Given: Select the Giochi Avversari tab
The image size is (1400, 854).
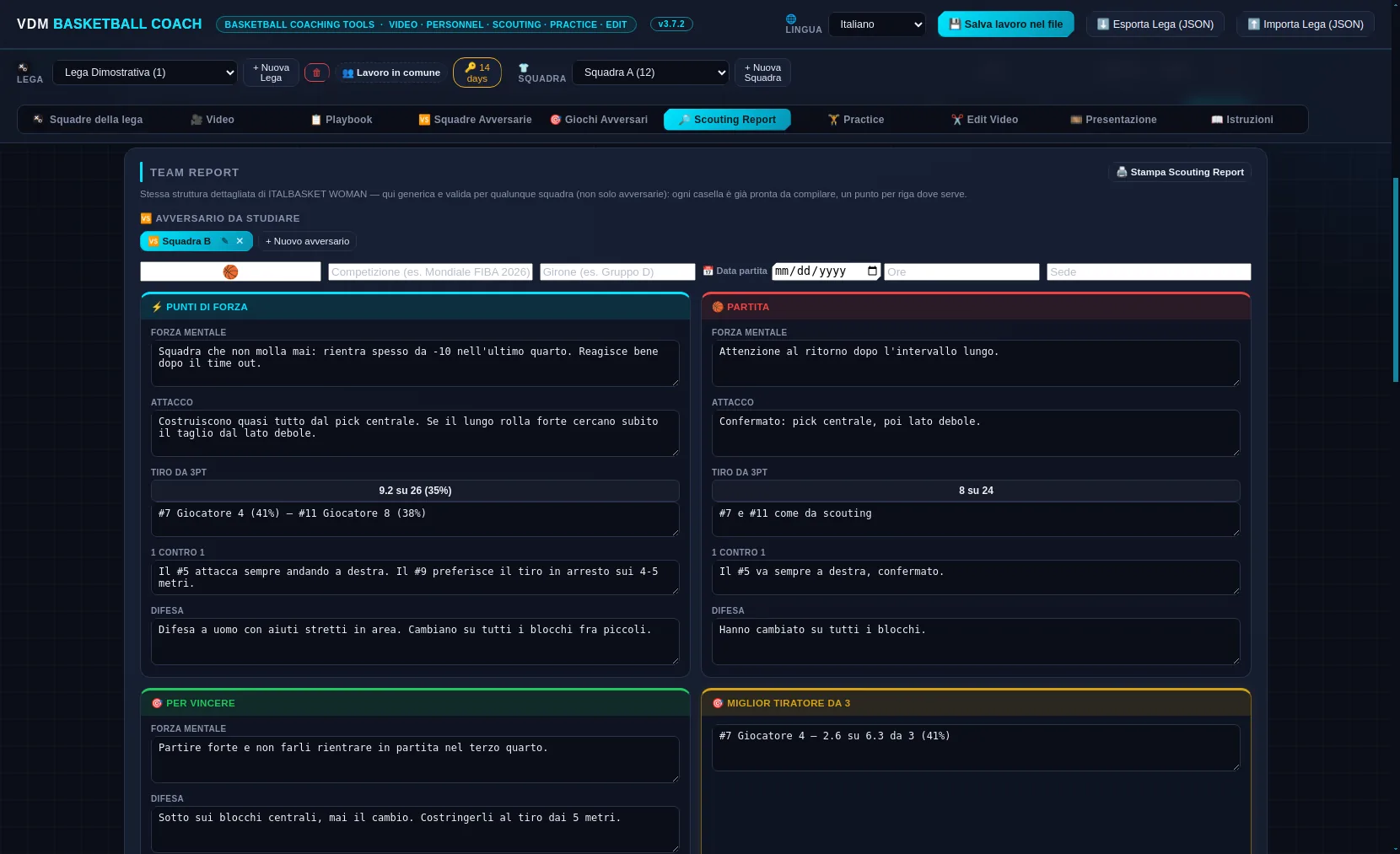Looking at the screenshot, I should click(599, 120).
